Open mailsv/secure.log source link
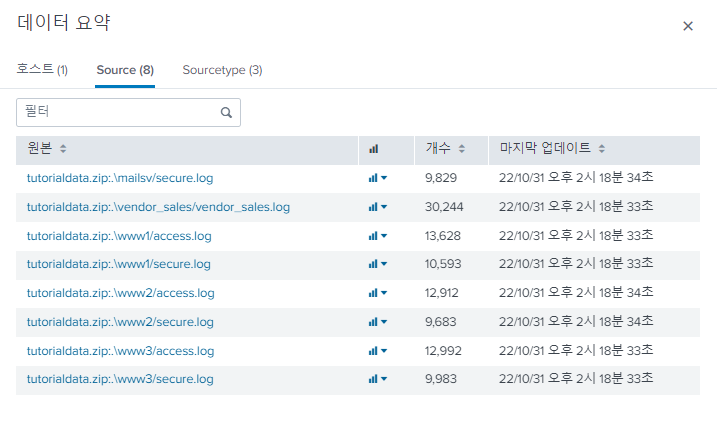Screen dimensions: 717x428 pos(120,178)
